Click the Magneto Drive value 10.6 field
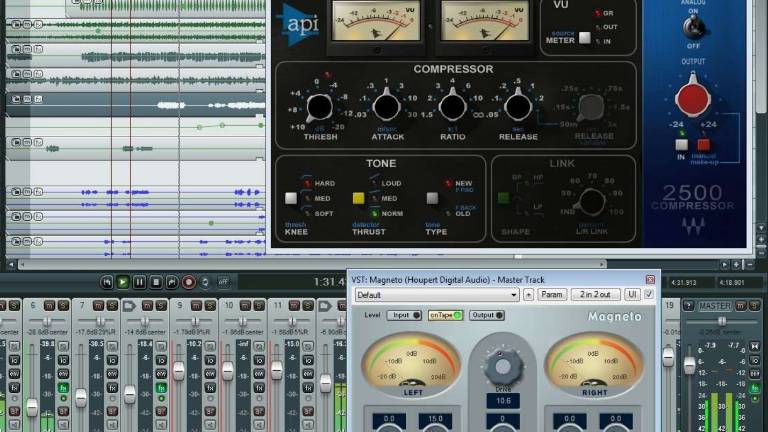The height and width of the screenshot is (432, 768). coord(503,401)
